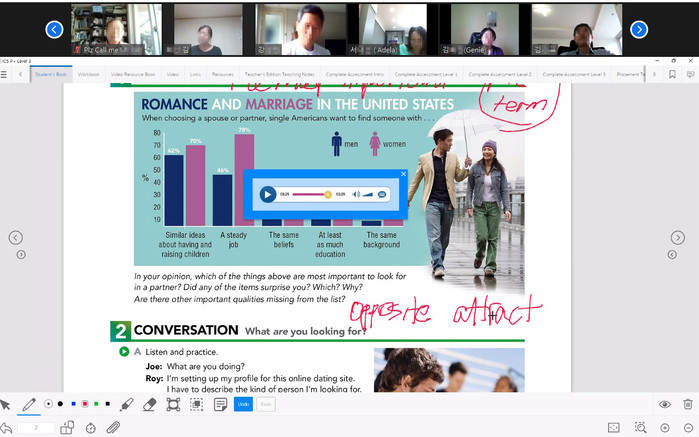
Task: Open the Video Resource Book tab
Action: [132, 74]
